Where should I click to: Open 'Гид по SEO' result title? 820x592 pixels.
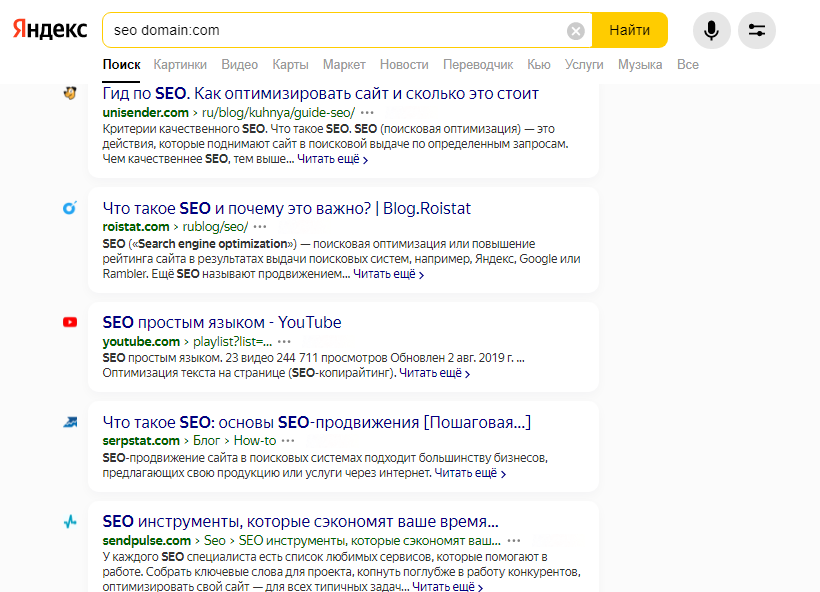pos(321,94)
